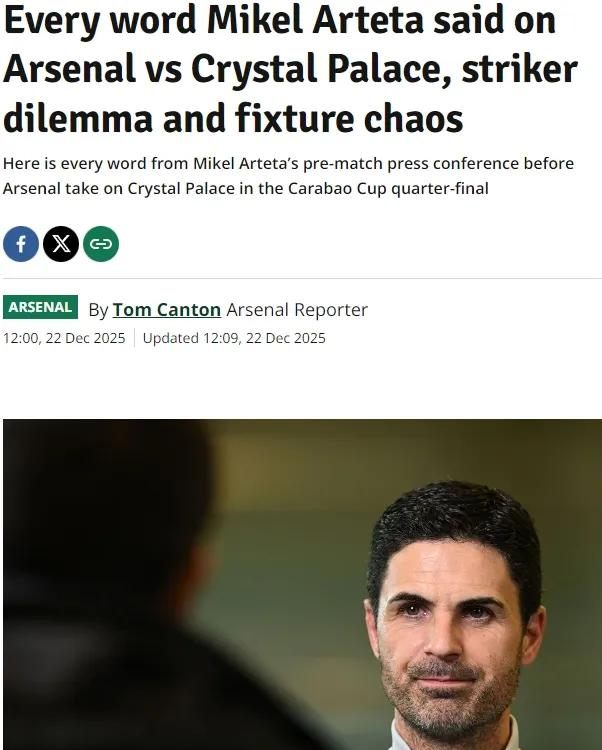Viewport: 602px width, 750px height.
Task: Share the article on X
Action: tap(61, 244)
